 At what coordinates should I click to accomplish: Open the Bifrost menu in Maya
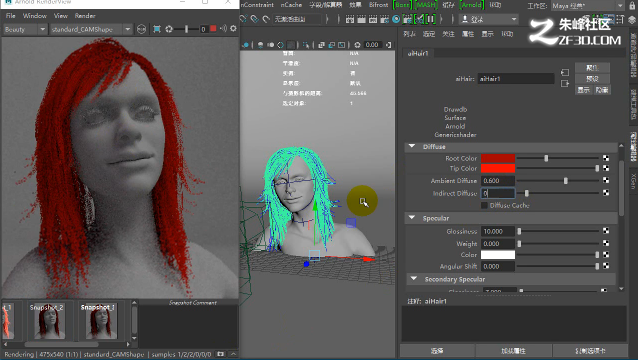point(378,5)
